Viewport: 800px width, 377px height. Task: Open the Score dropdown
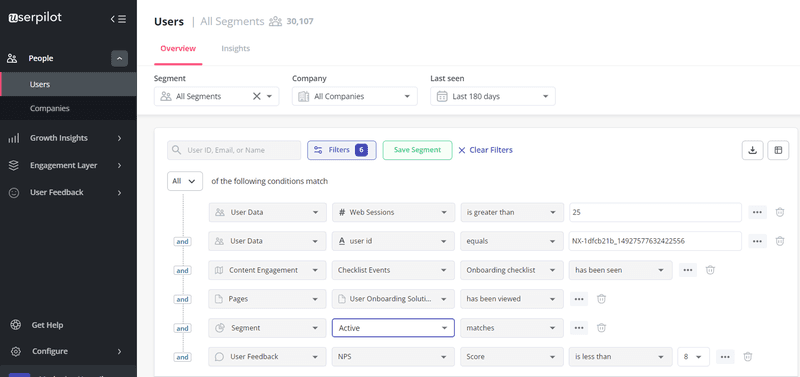[x=512, y=357]
